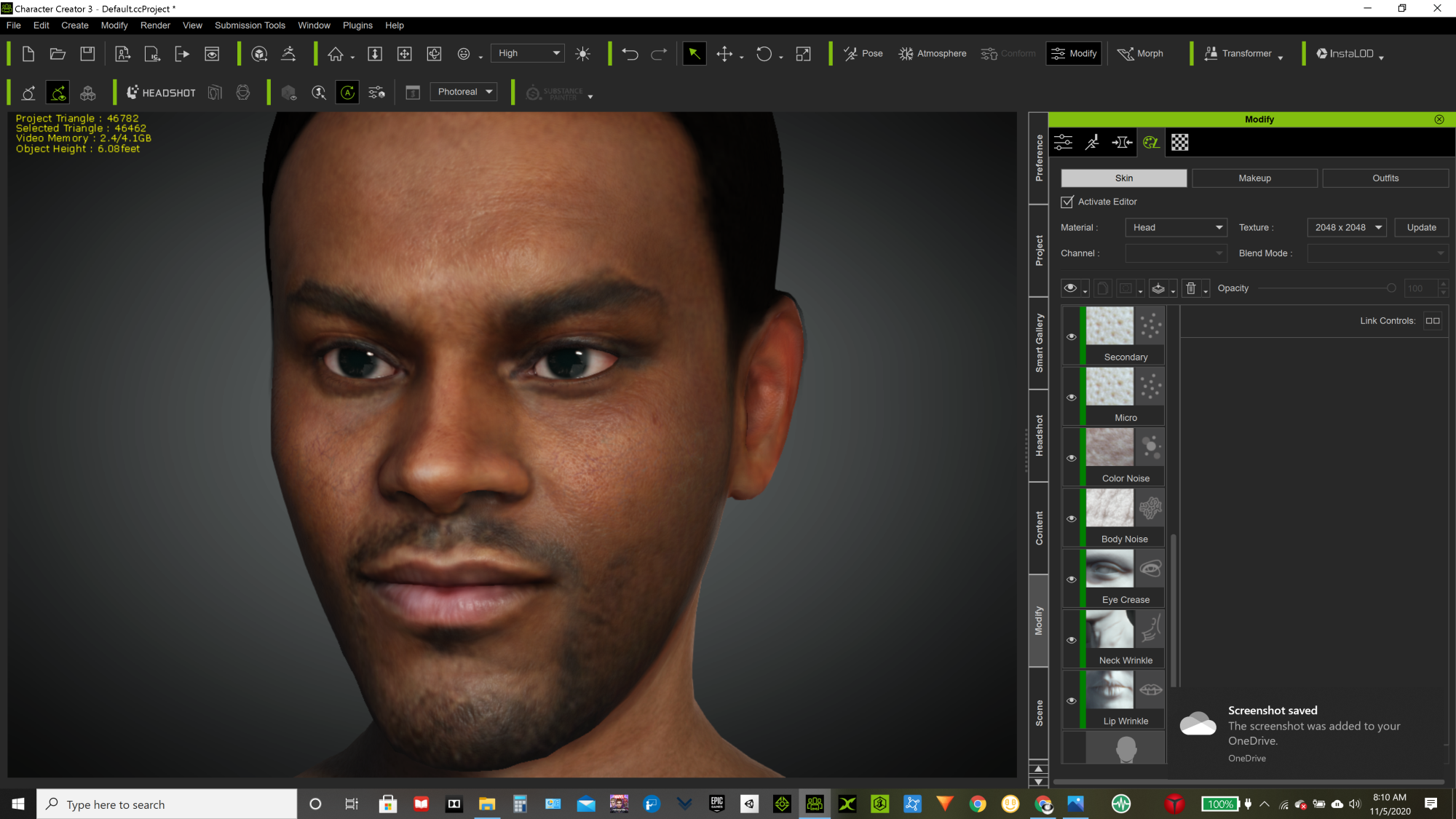The image size is (1456, 819).
Task: Toggle the all-layers visibility eye button
Action: point(1070,289)
